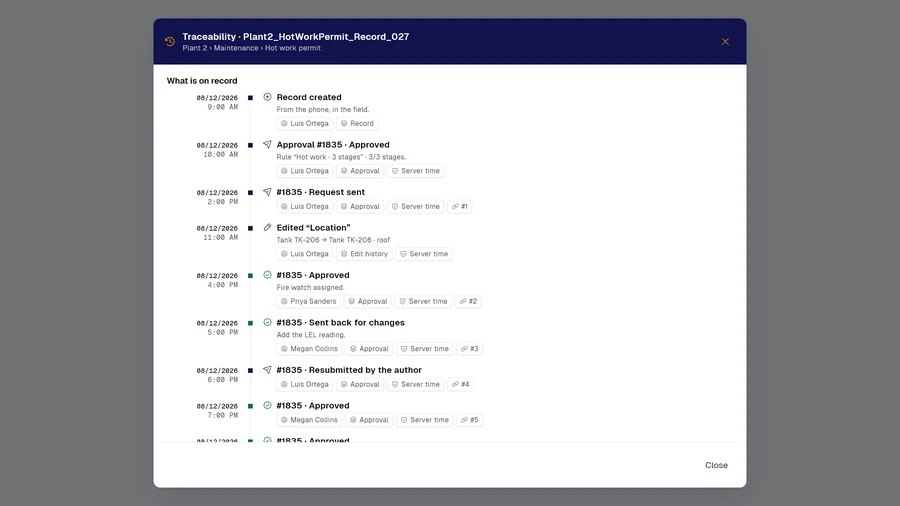Click the "#1835 · Request sent" title
The height and width of the screenshot is (506, 900).
point(320,192)
